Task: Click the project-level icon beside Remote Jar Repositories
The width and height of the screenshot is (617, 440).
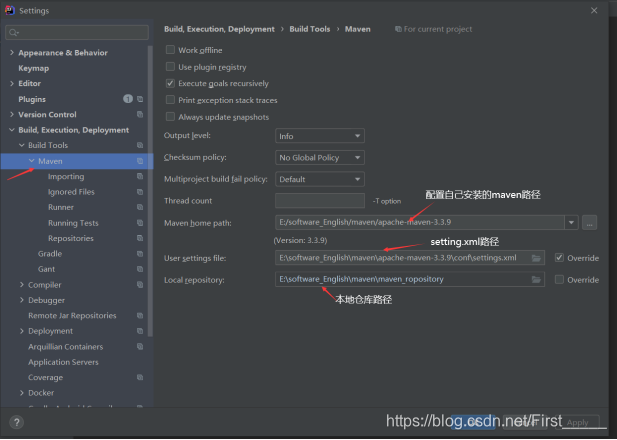Action: [x=140, y=316]
